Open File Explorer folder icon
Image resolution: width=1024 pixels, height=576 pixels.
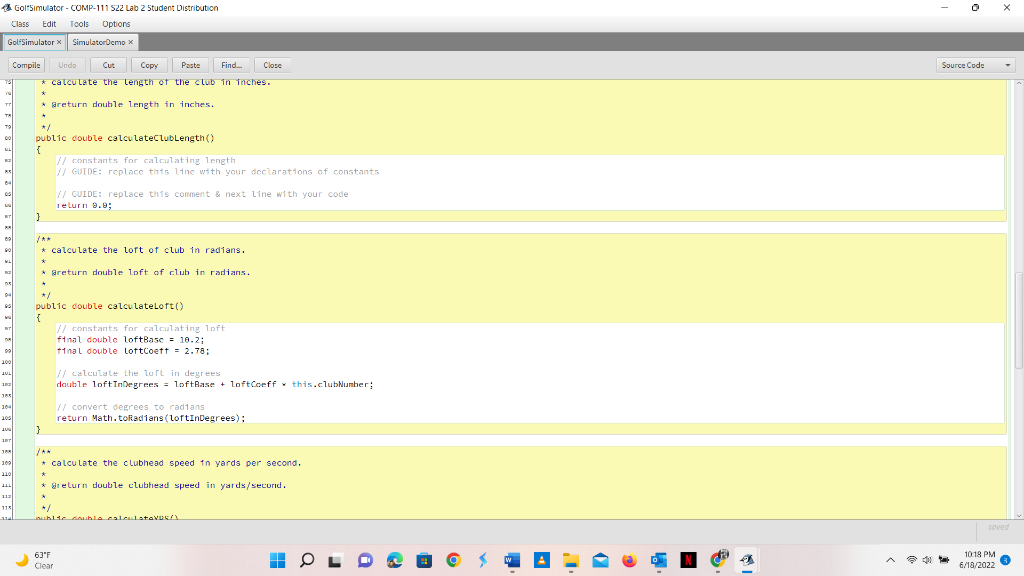[x=571, y=560]
